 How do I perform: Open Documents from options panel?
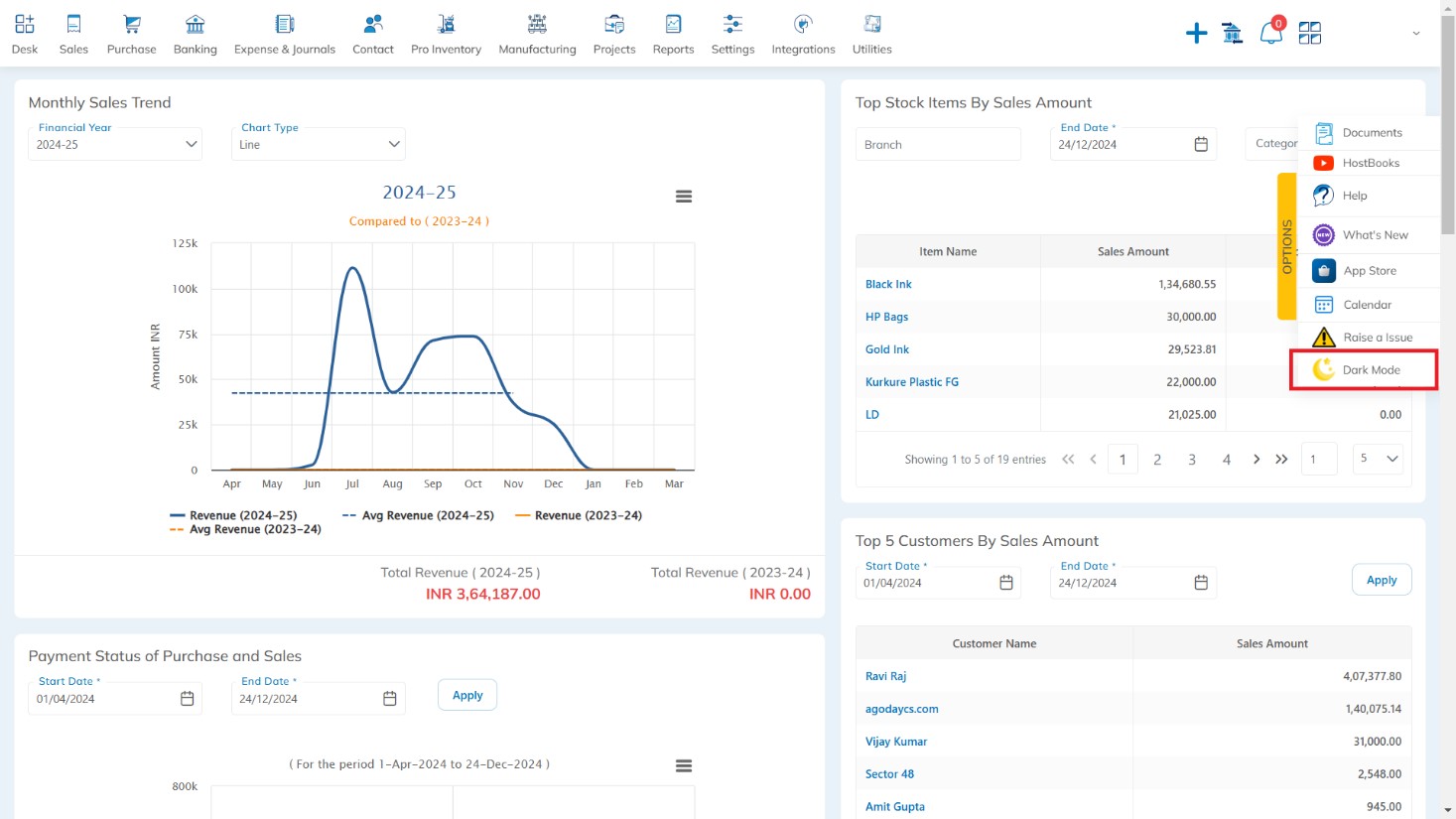(1369, 132)
